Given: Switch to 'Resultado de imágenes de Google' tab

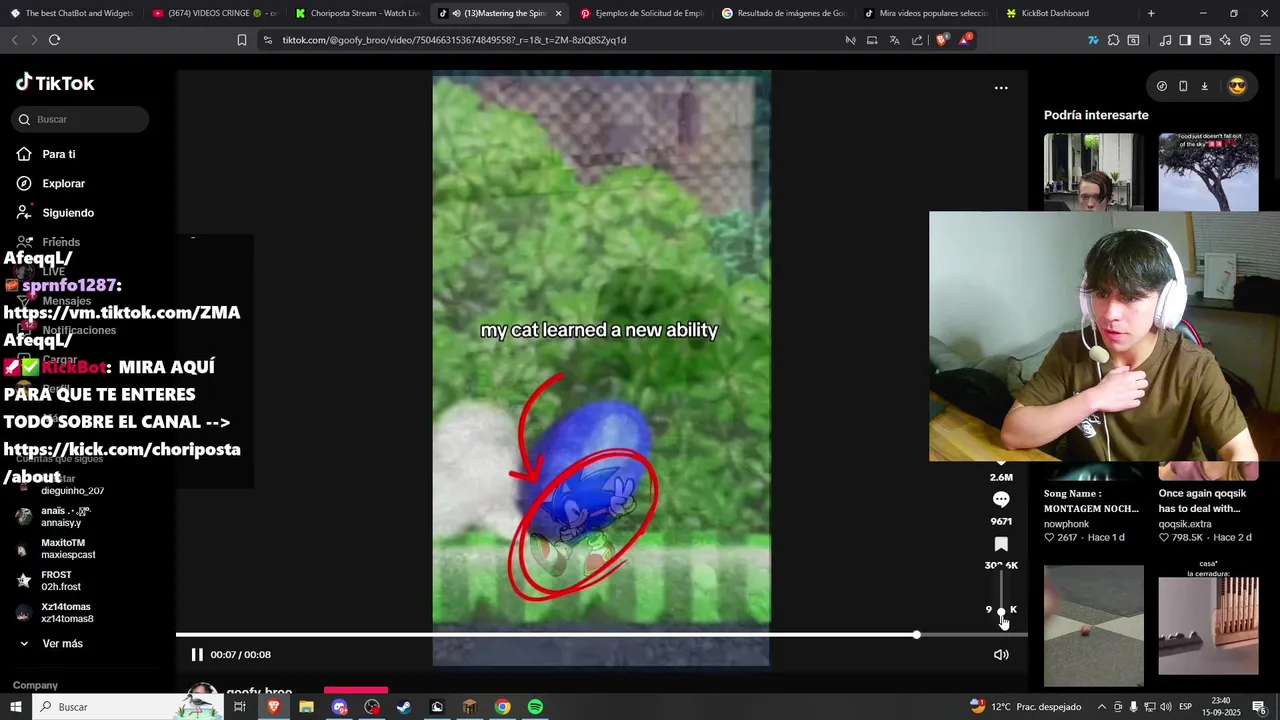Looking at the screenshot, I should (784, 13).
